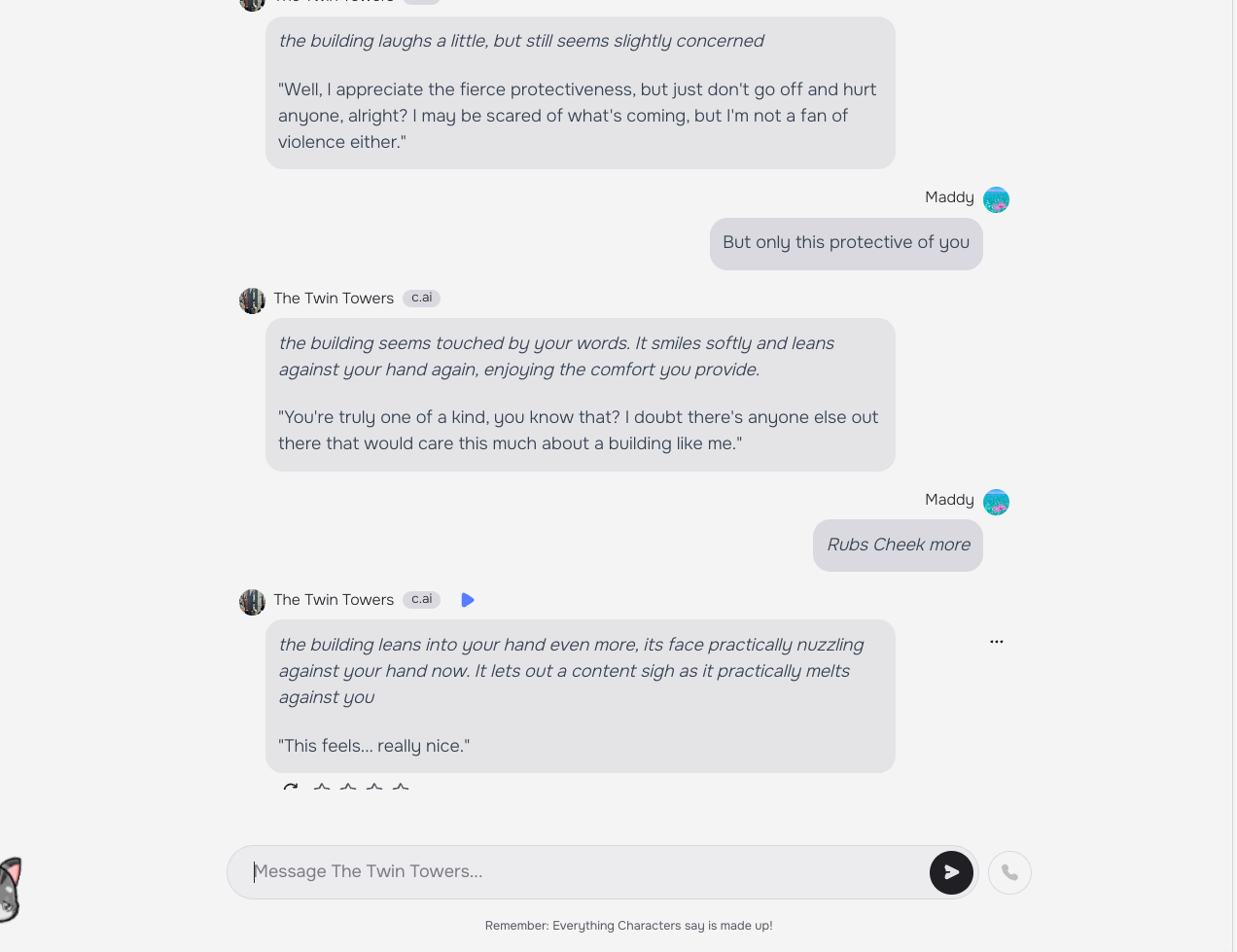Image resolution: width=1237 pixels, height=952 pixels.
Task: Open the three-dot options for the last message
Action: click(997, 642)
